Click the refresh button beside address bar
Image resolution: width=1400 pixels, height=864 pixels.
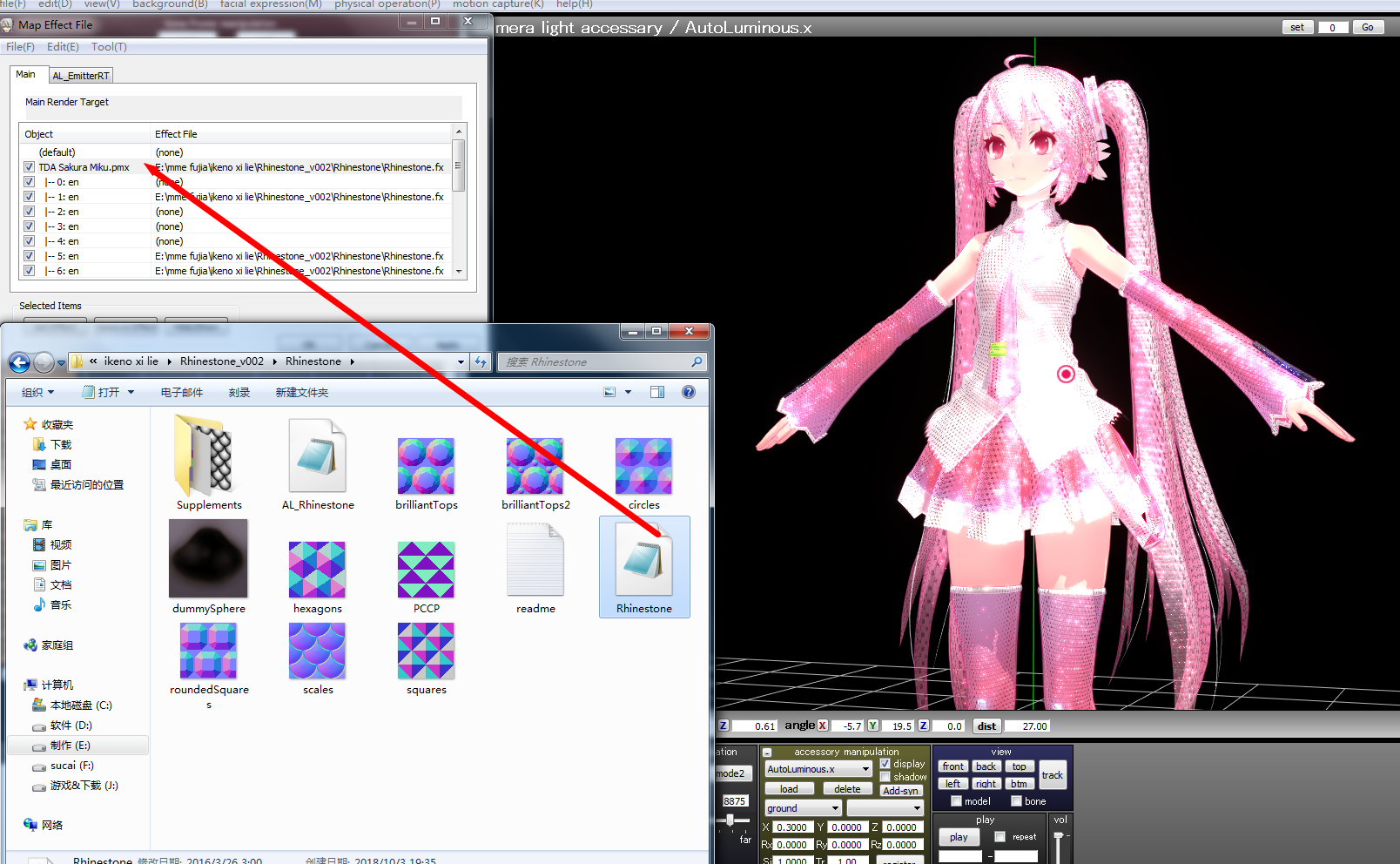[x=481, y=361]
